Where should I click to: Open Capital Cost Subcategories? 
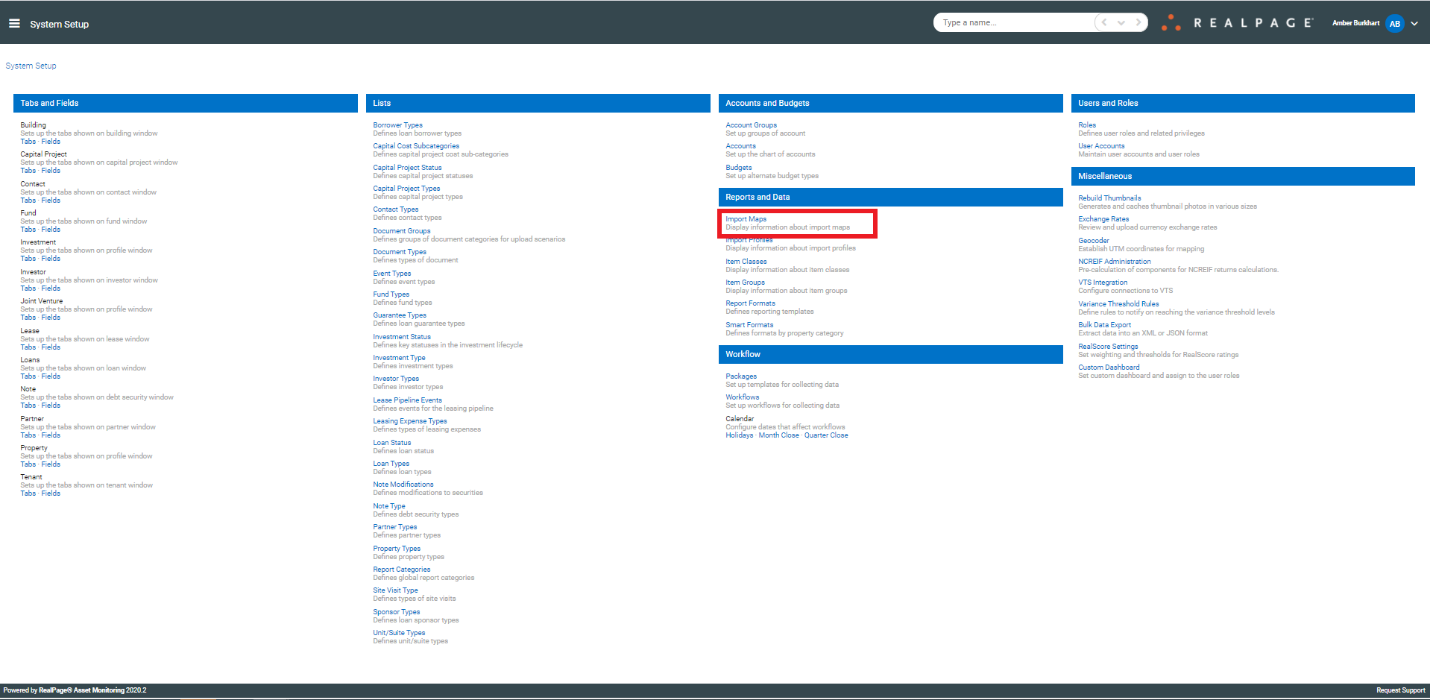tap(416, 146)
